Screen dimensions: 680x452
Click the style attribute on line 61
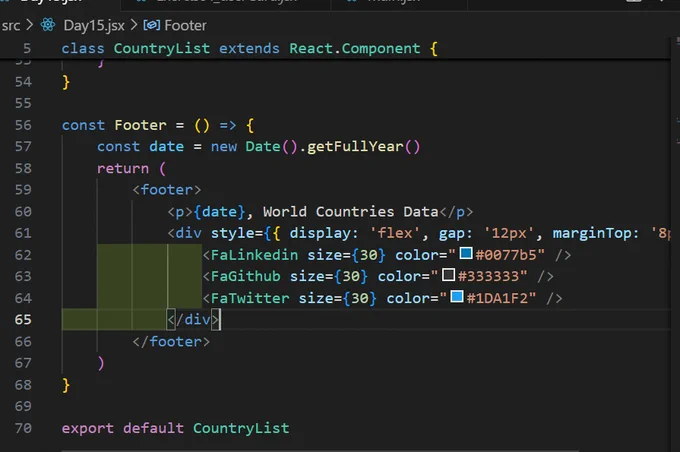232,233
